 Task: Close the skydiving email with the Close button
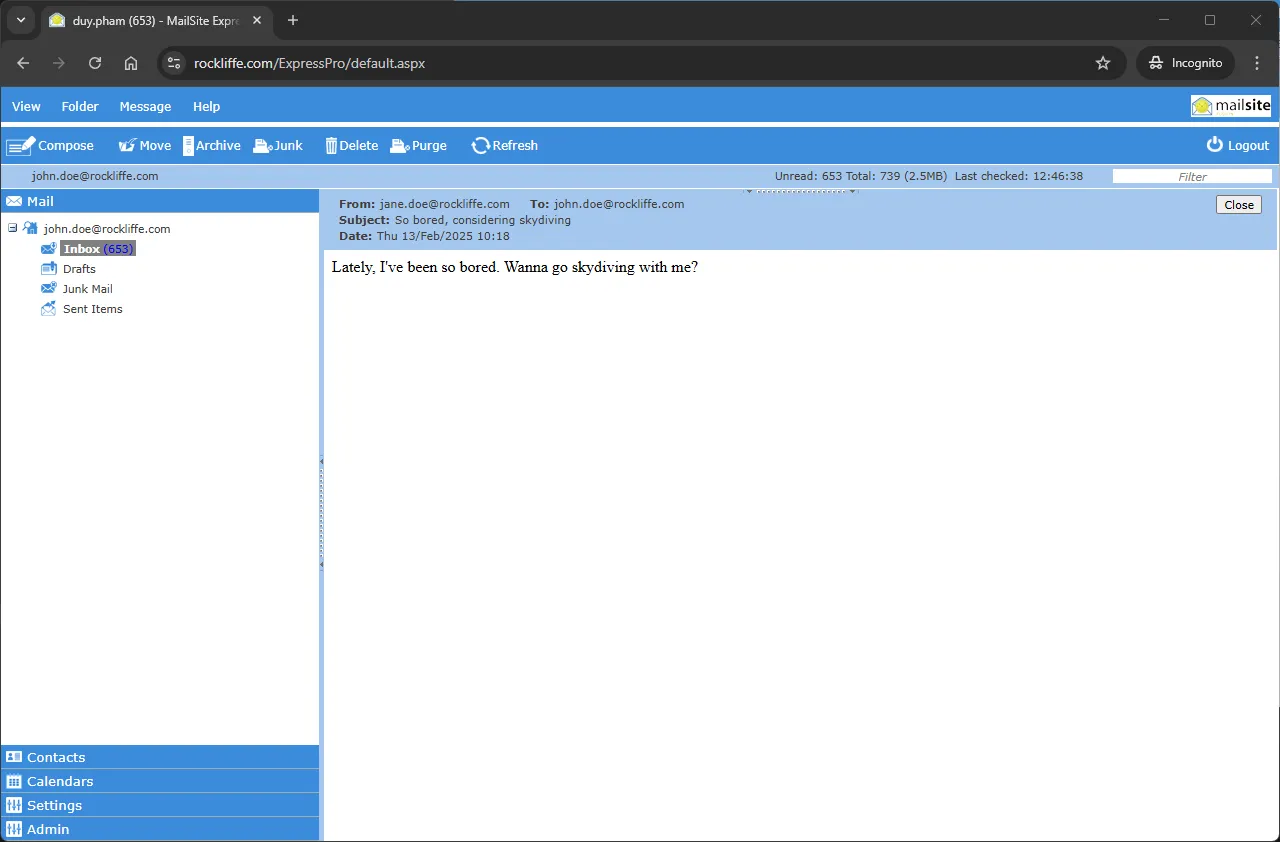(1238, 204)
